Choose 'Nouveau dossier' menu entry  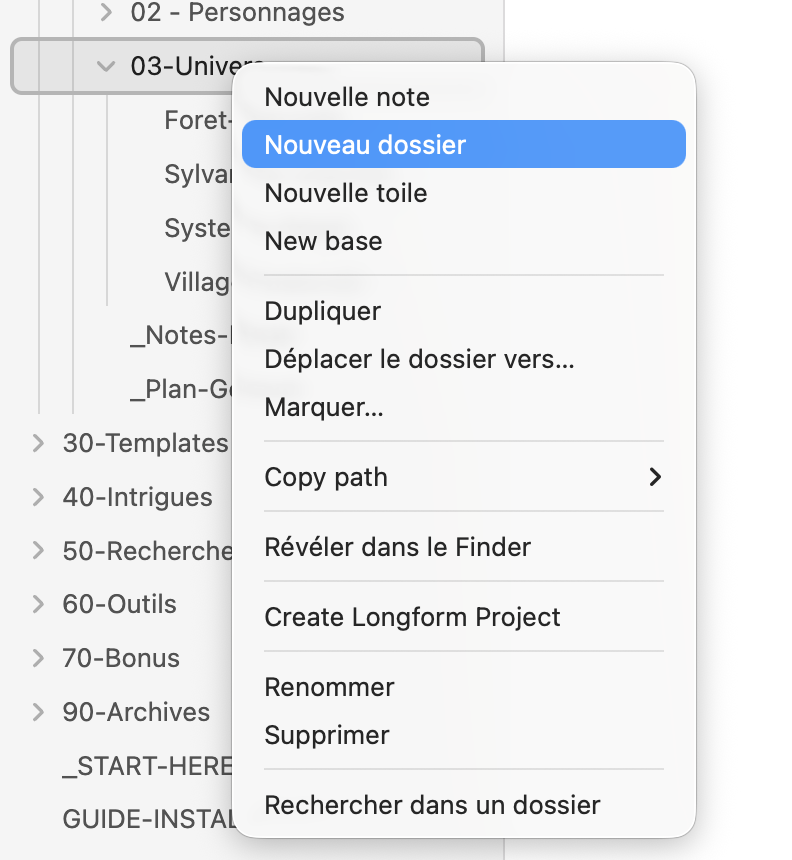(x=365, y=145)
